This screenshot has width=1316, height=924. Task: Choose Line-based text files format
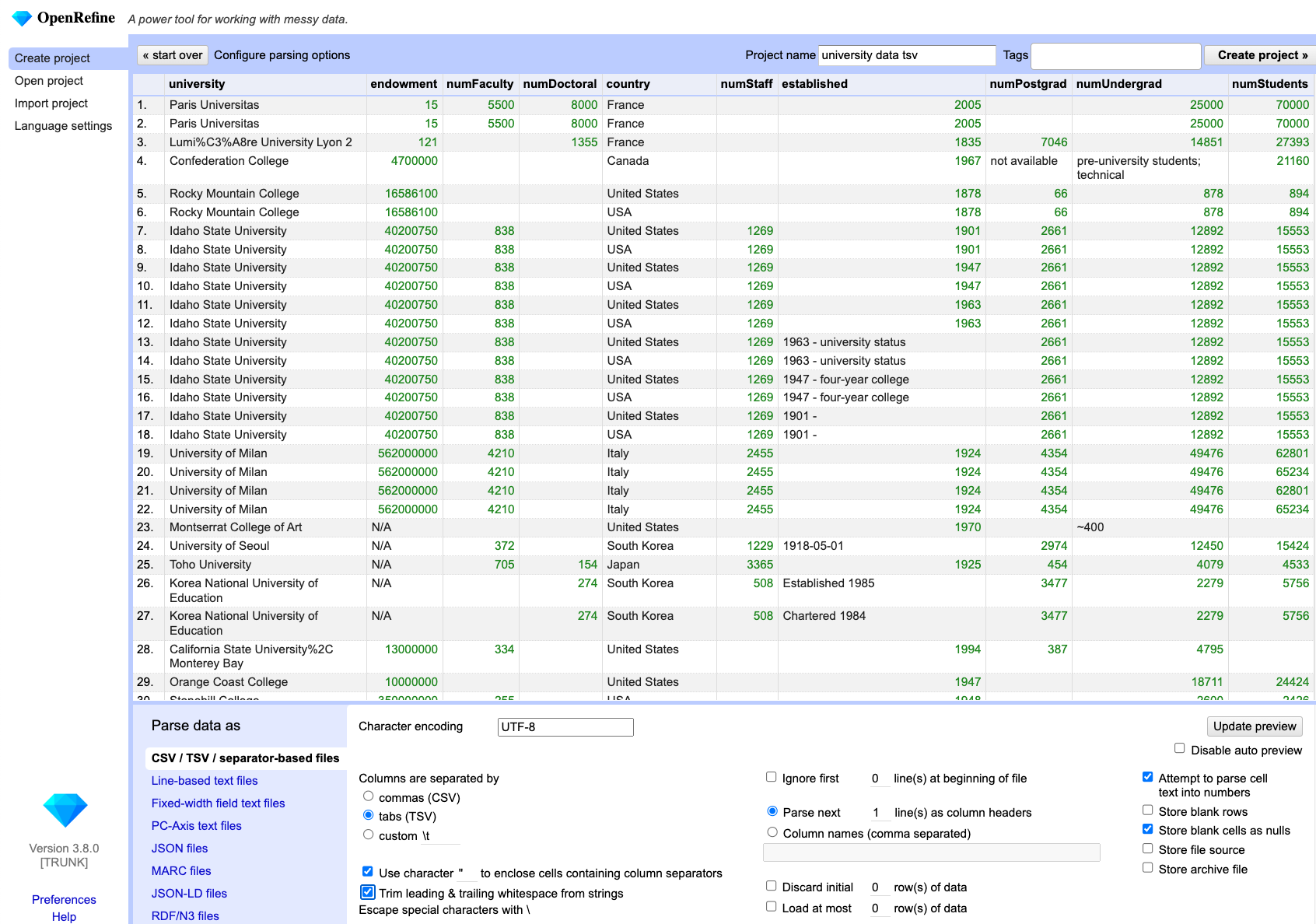click(x=205, y=781)
